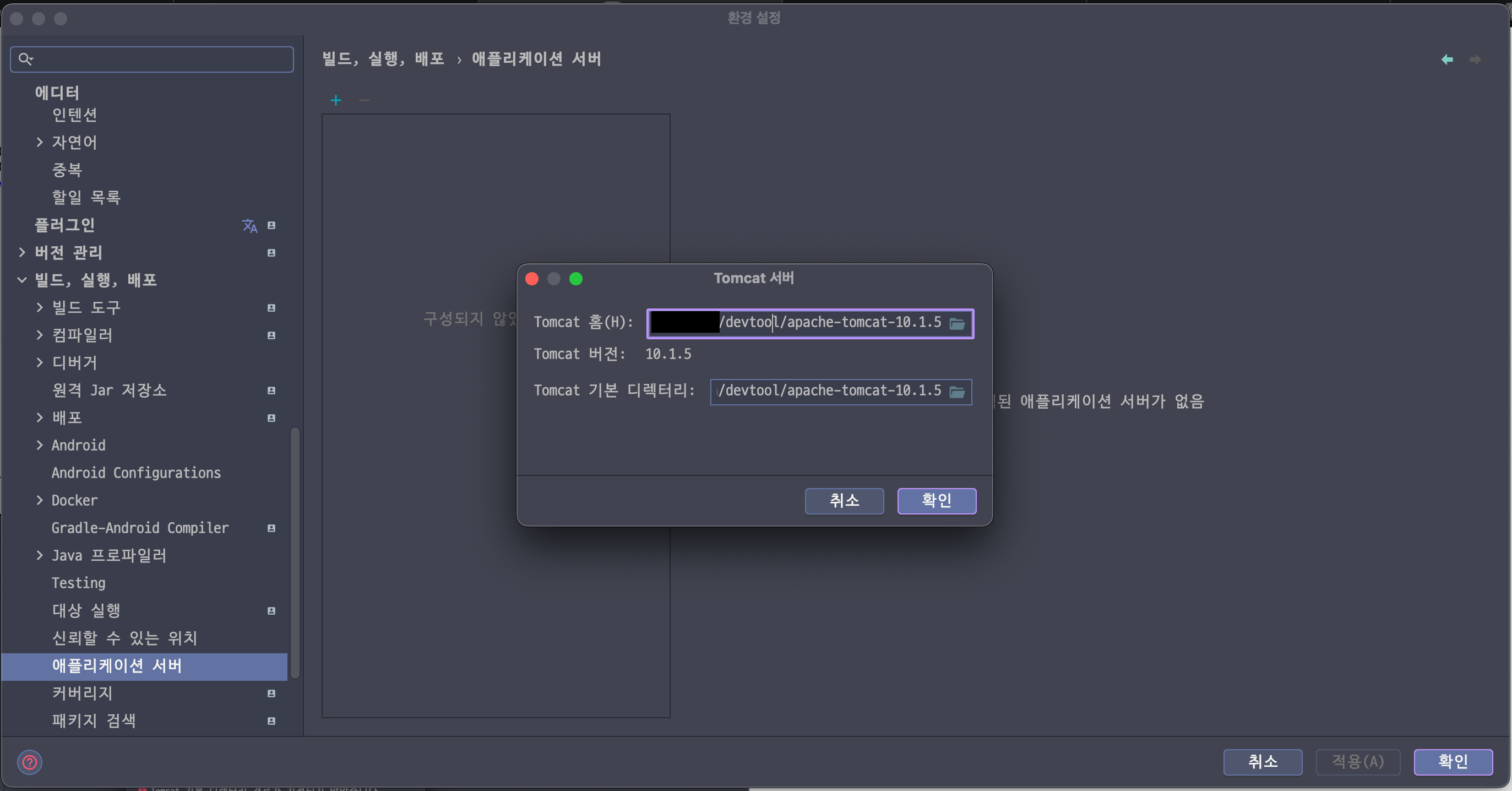Select the 커버리지 settings item
The height and width of the screenshot is (791, 1512).
[82, 693]
